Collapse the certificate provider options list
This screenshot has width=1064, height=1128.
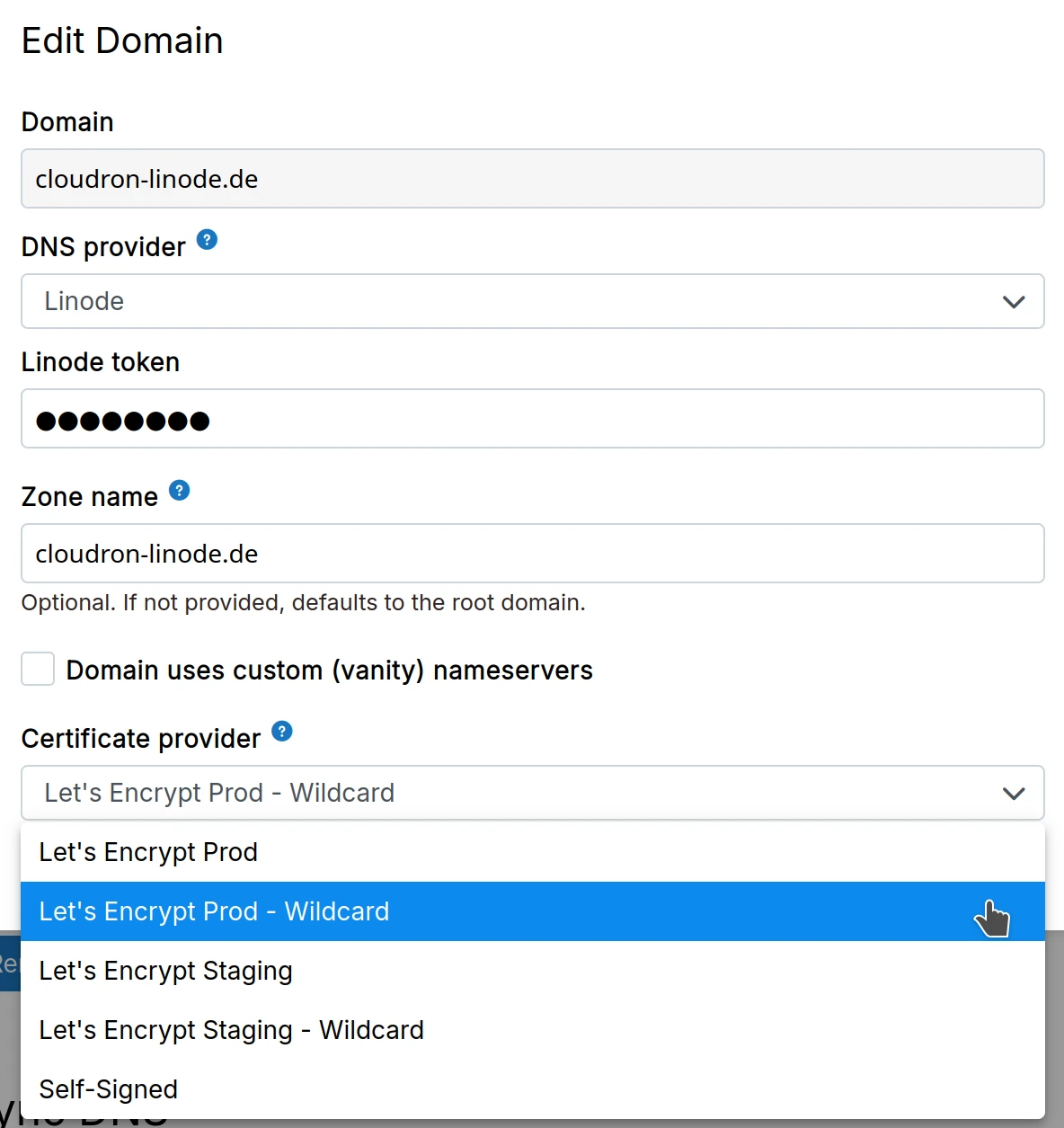click(x=532, y=794)
